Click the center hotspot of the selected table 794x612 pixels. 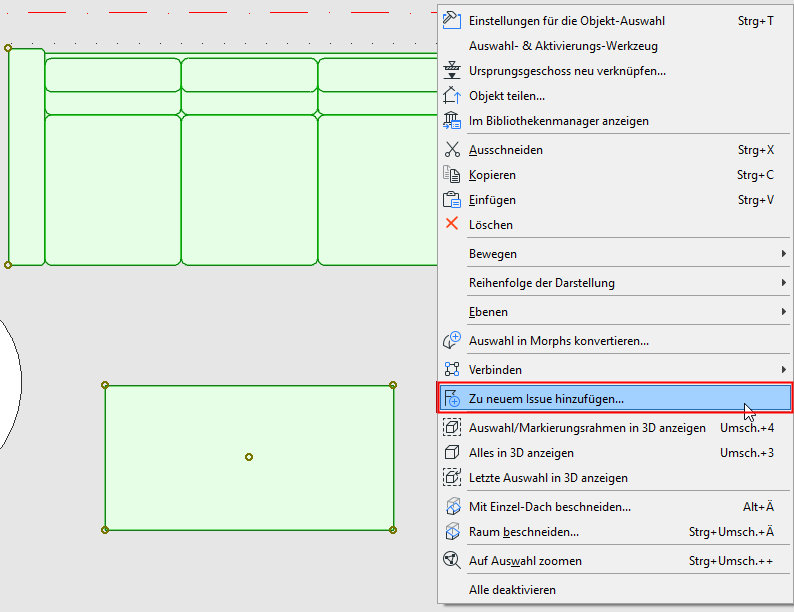(x=249, y=457)
